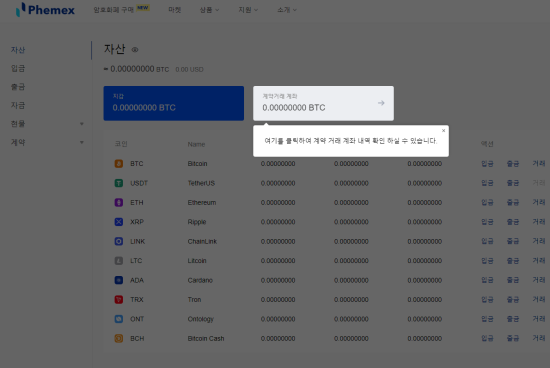Click 입금 link for ETH row
Image resolution: width=550 pixels, height=368 pixels.
click(487, 202)
